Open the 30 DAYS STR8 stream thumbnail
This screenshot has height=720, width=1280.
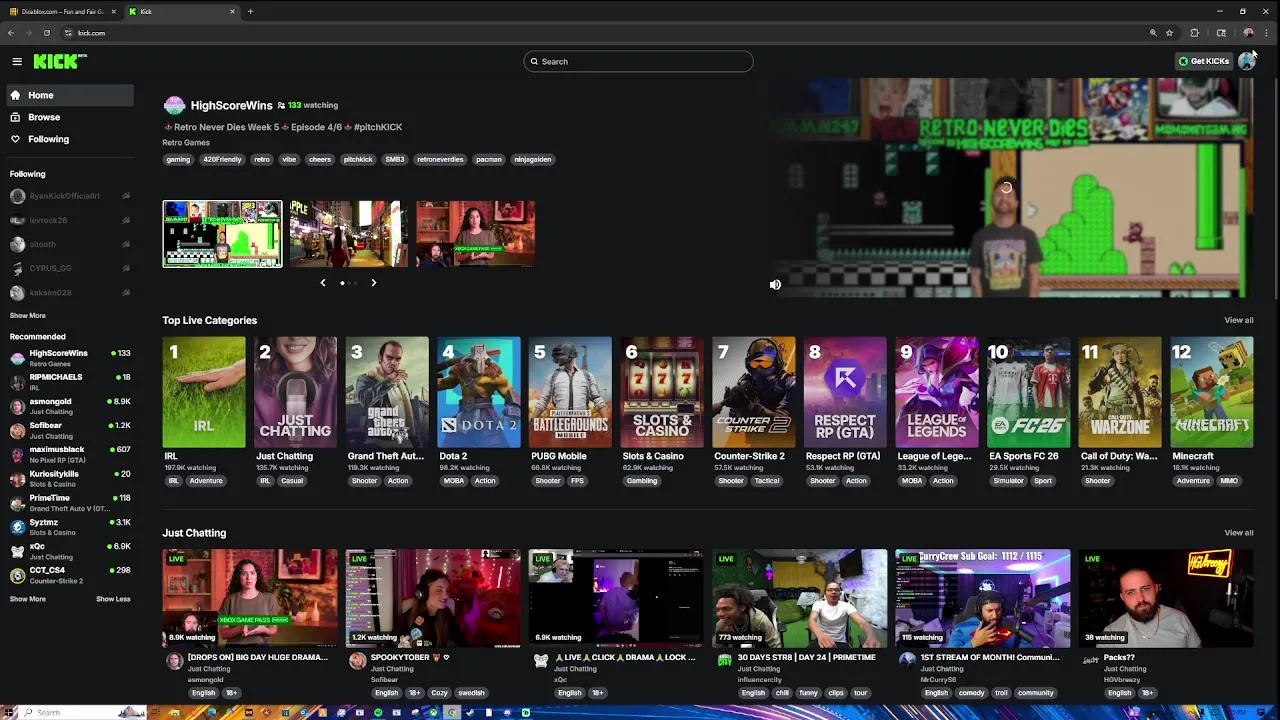[x=800, y=598]
